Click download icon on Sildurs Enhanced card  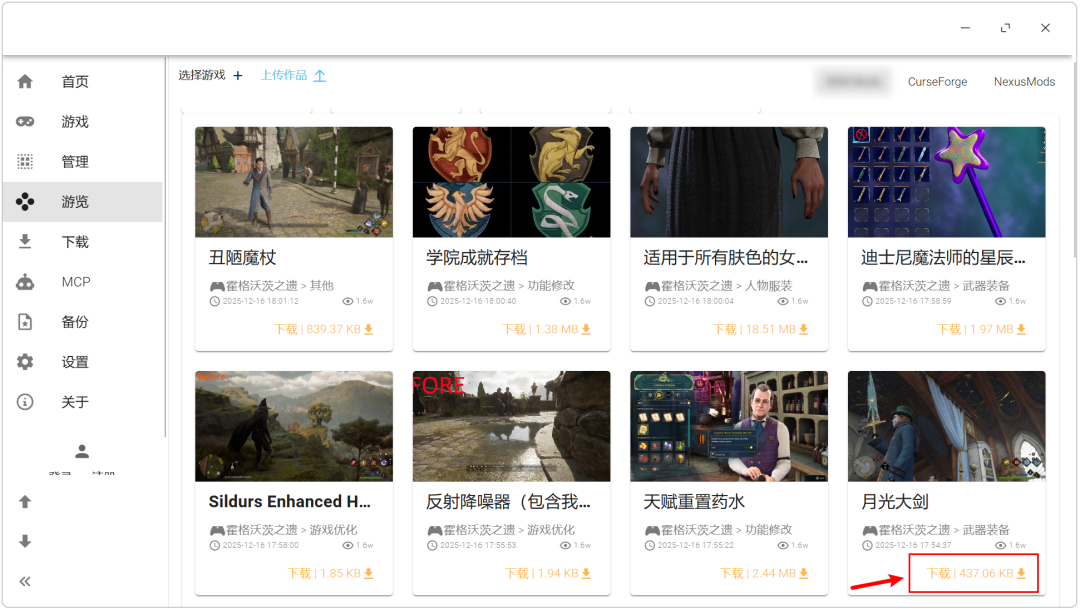368,573
